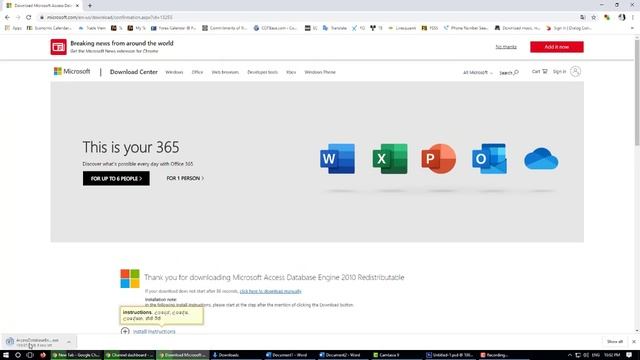
Task: Dismiss the news banner with No thanks
Action: point(506,47)
